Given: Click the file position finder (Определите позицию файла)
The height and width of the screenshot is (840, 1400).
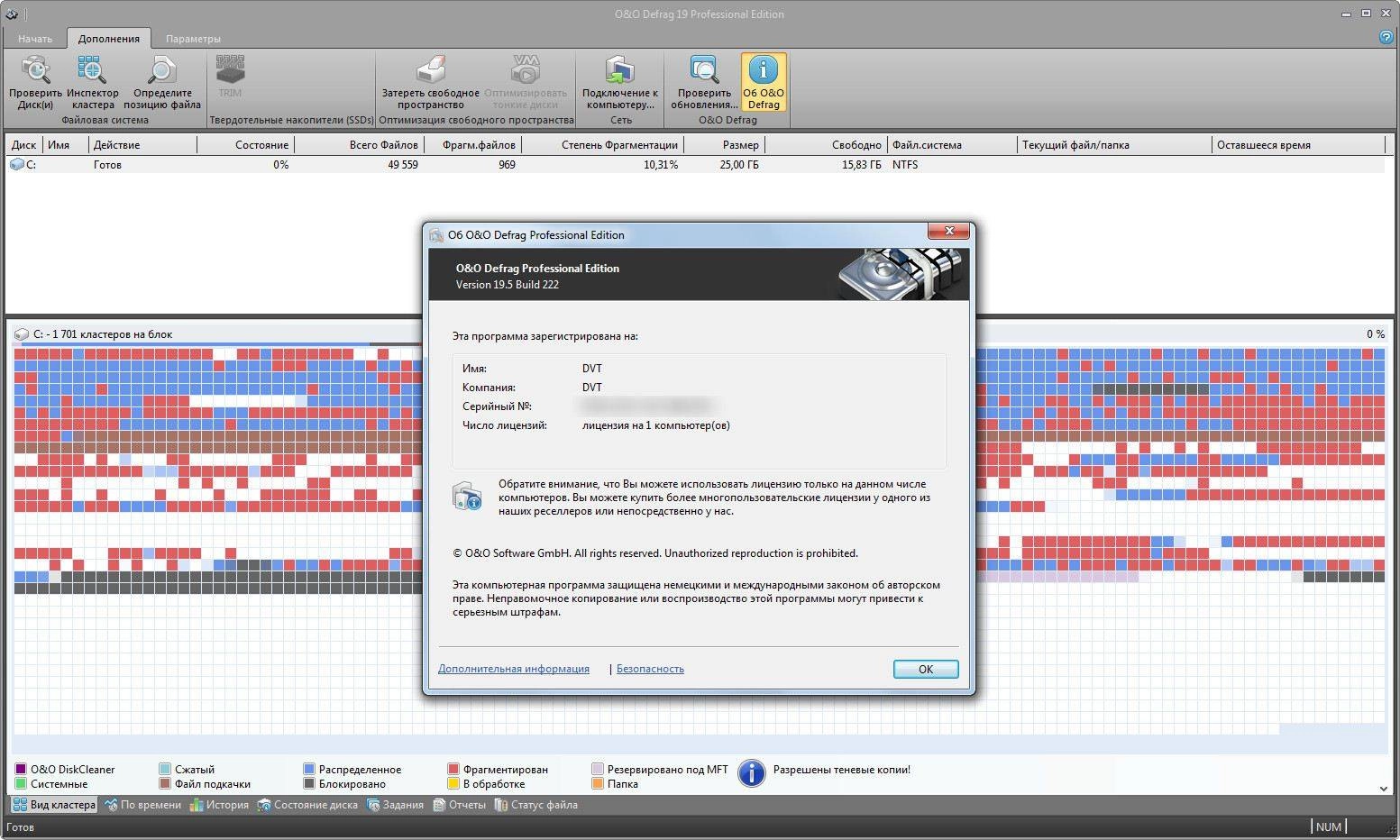Looking at the screenshot, I should click(x=162, y=82).
